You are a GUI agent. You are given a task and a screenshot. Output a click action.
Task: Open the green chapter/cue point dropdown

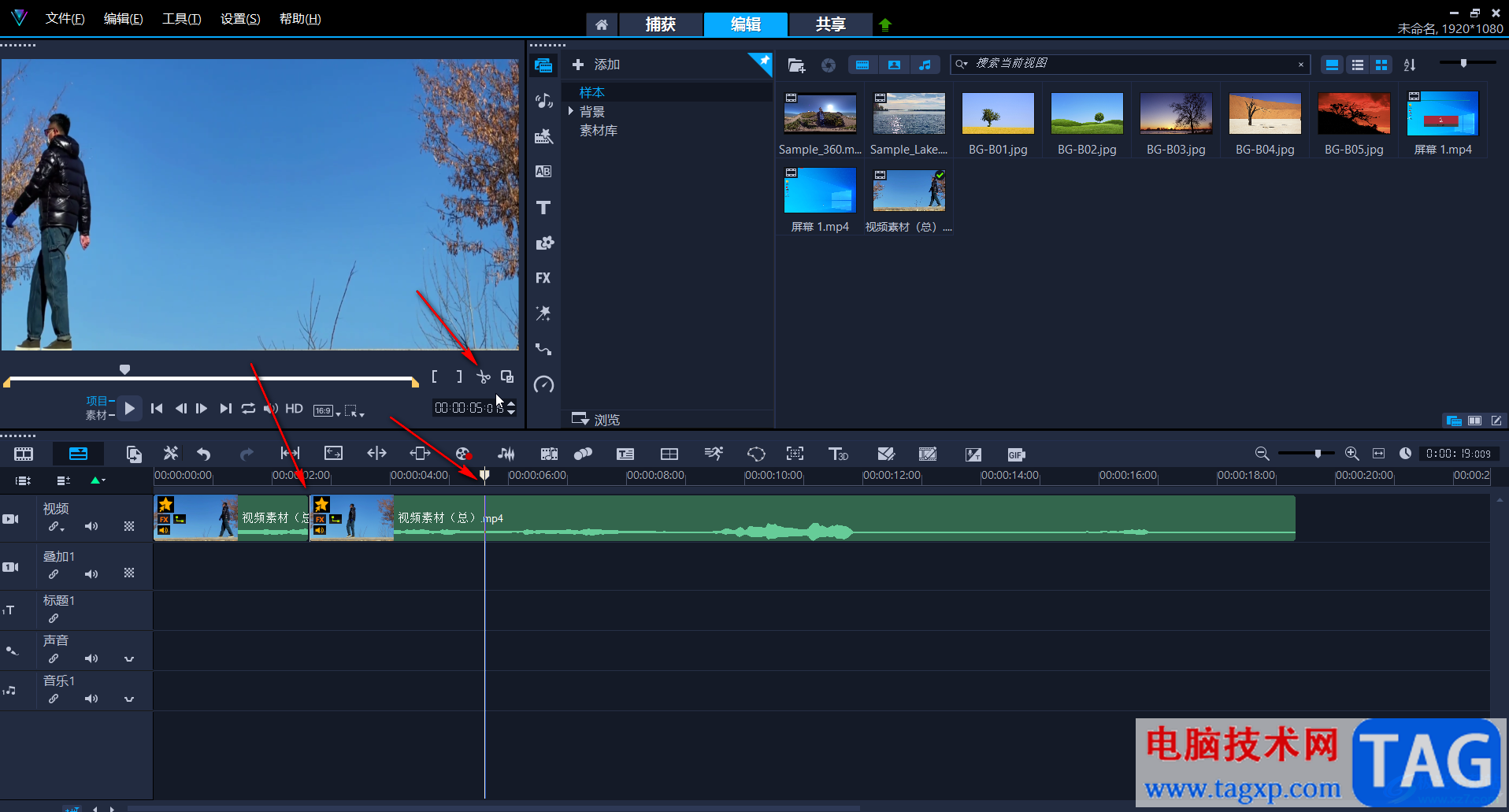click(x=98, y=480)
